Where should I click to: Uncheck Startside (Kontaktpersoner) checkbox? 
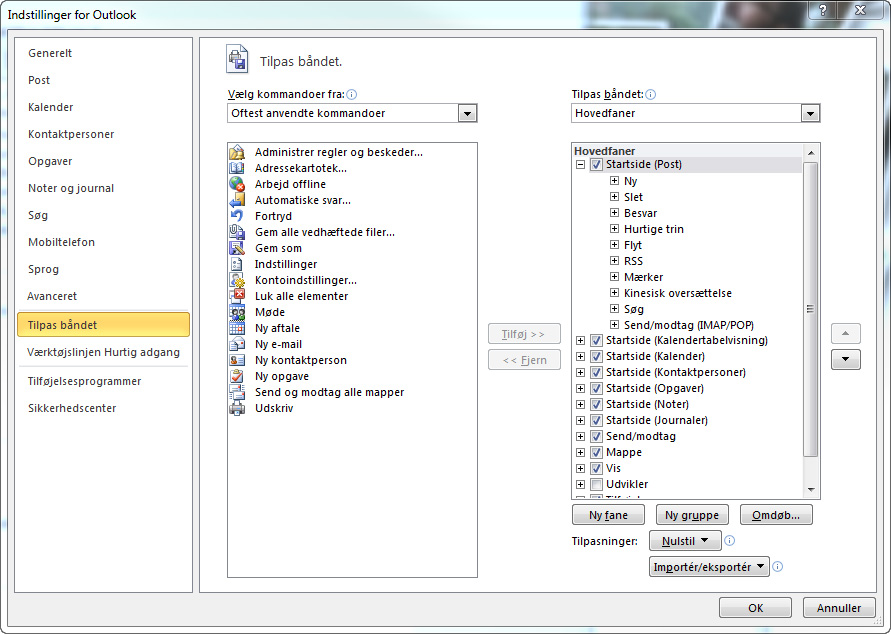[596, 372]
